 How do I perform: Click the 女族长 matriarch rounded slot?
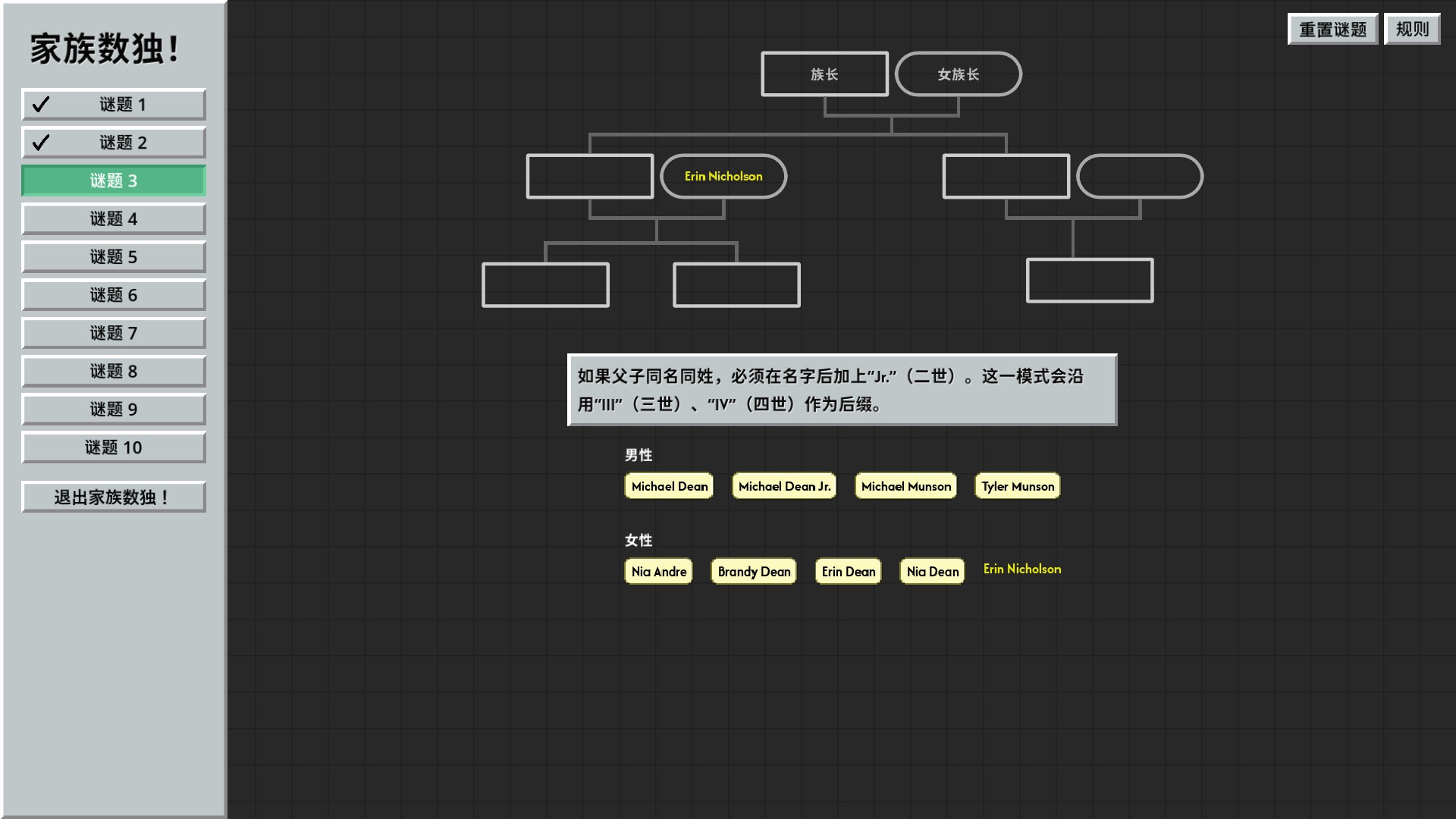click(958, 74)
